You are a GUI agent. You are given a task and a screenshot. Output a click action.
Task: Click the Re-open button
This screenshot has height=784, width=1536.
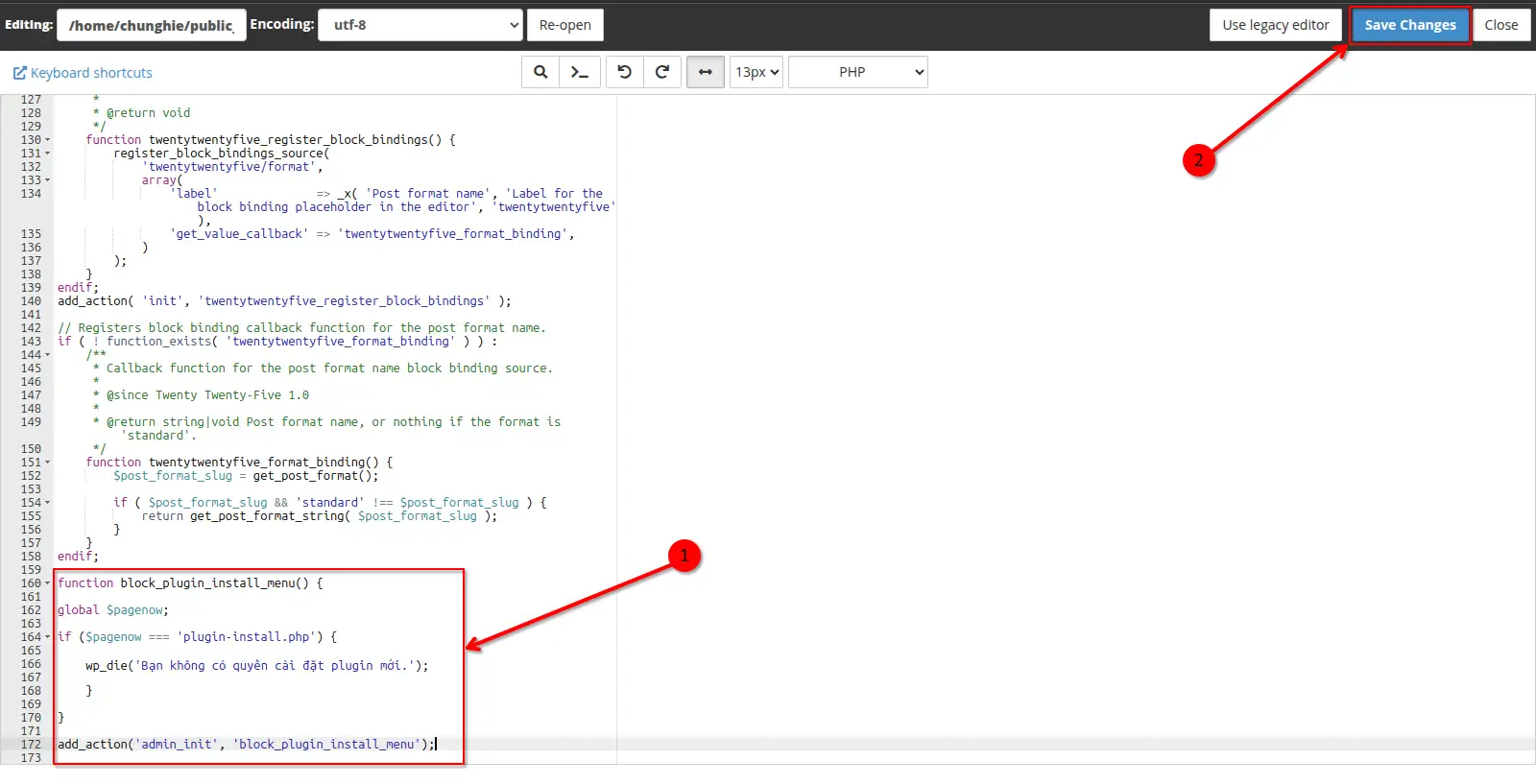[565, 25]
